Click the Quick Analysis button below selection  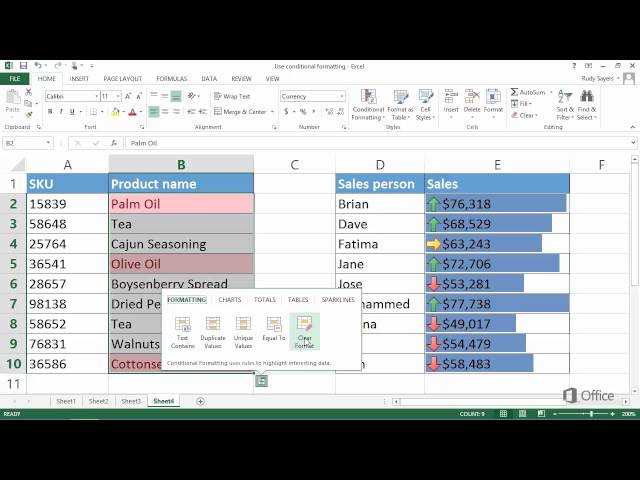coord(261,381)
